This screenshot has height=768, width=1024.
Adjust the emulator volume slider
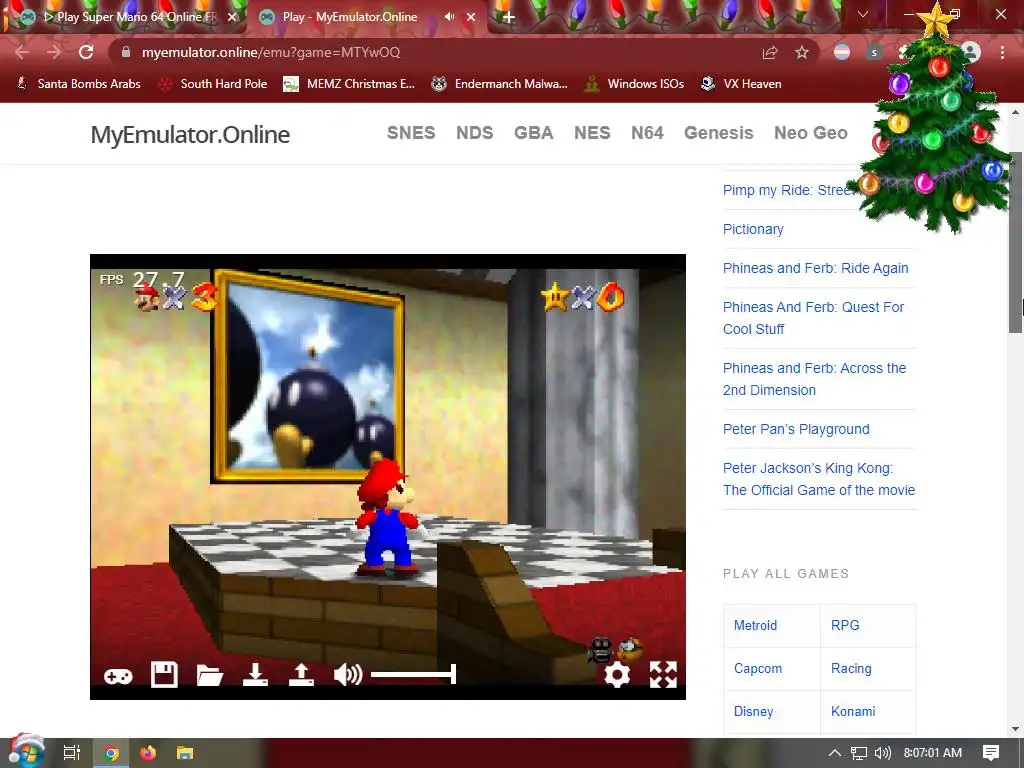pos(413,674)
